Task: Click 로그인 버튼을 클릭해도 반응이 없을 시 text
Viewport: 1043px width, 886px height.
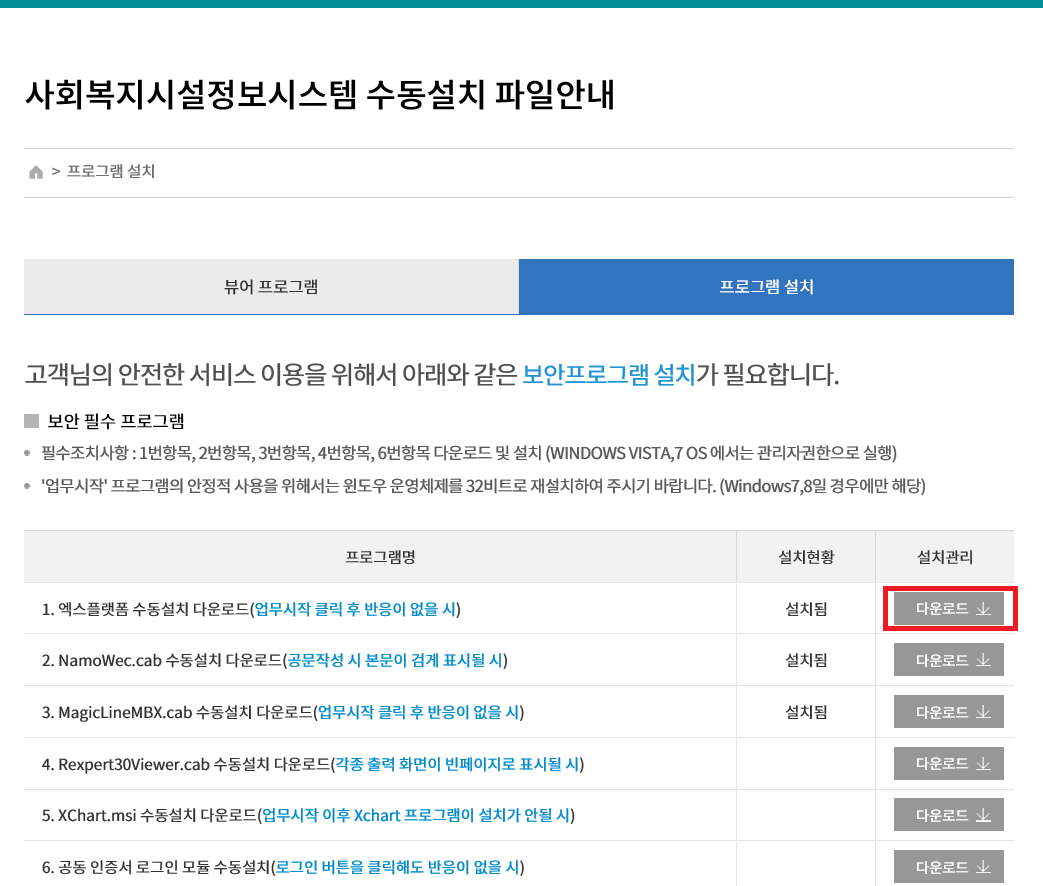Action: click(398, 867)
